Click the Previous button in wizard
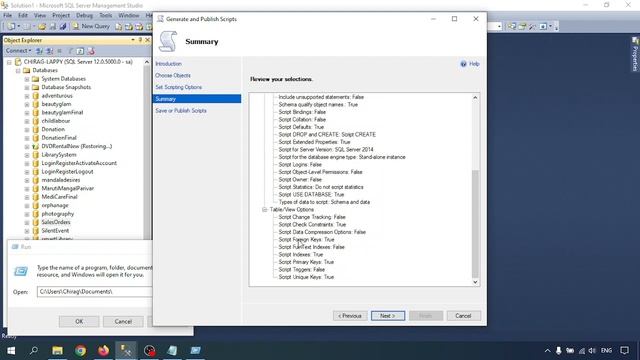 [350, 316]
